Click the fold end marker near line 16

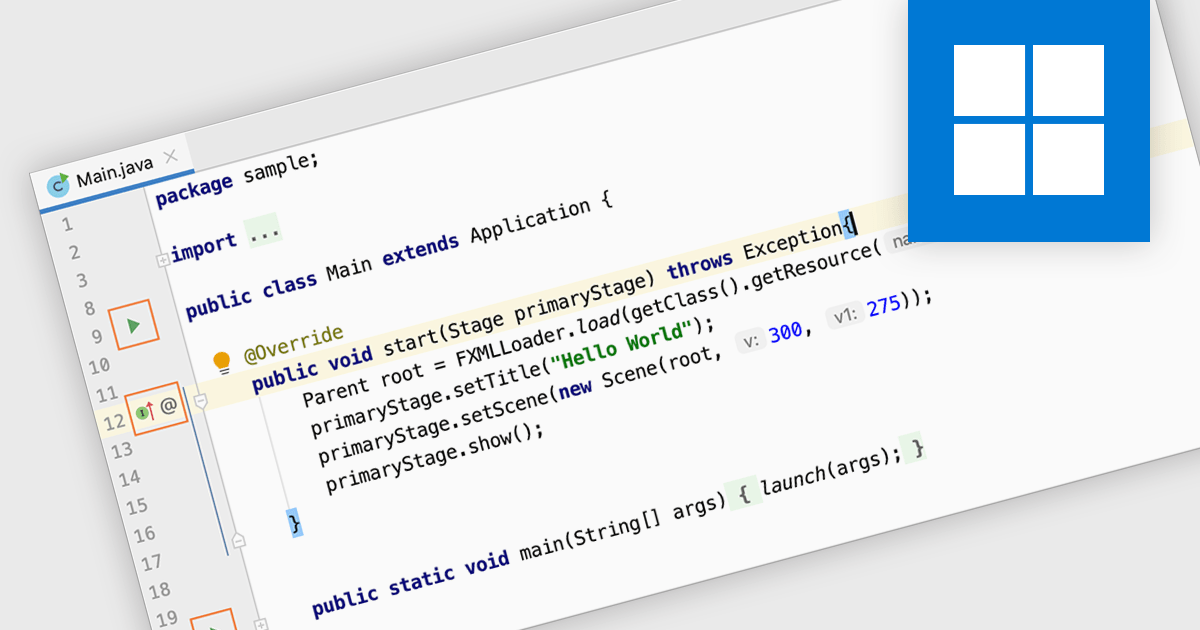238,541
